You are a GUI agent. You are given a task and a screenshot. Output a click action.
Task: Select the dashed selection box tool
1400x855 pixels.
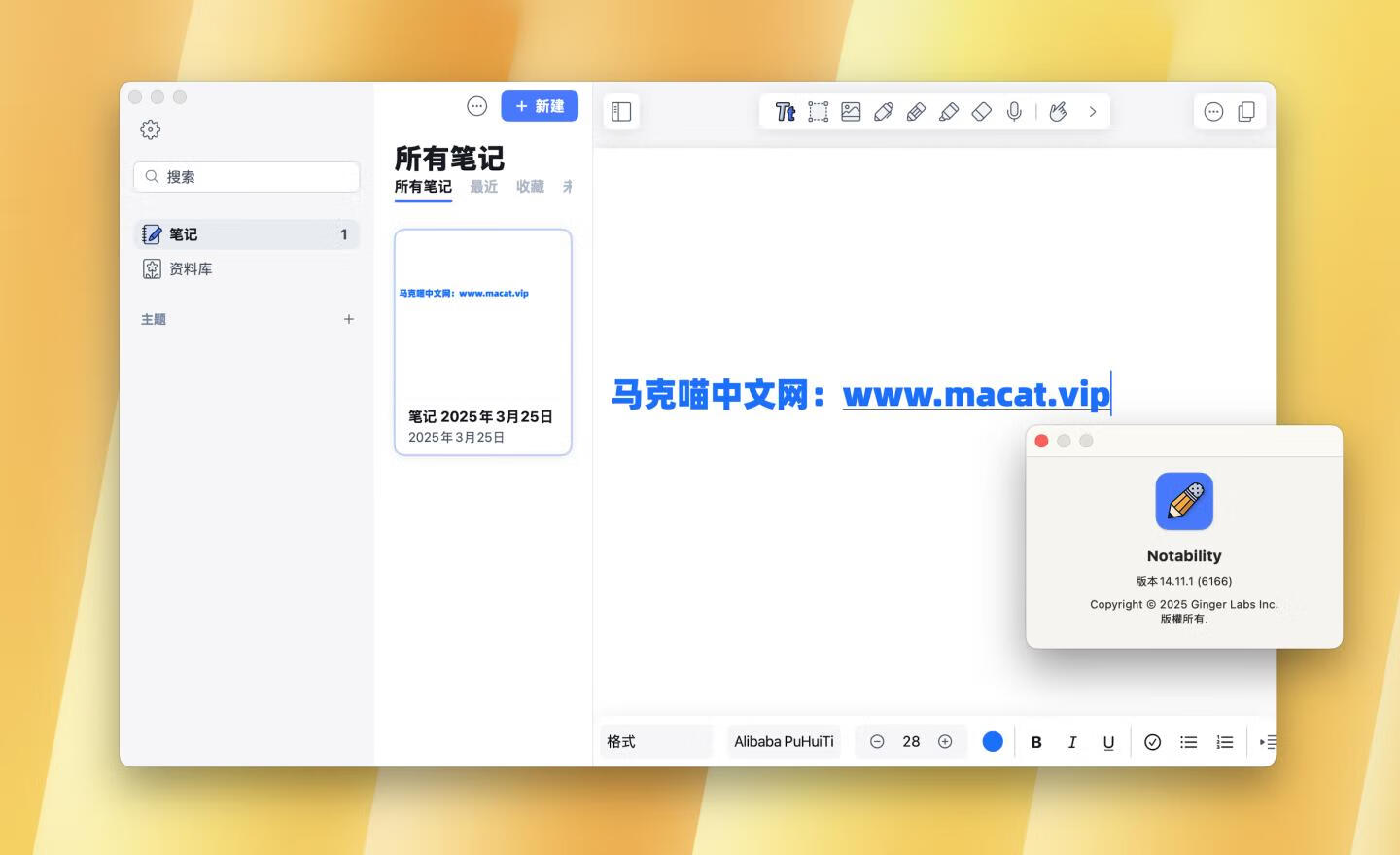click(x=819, y=112)
